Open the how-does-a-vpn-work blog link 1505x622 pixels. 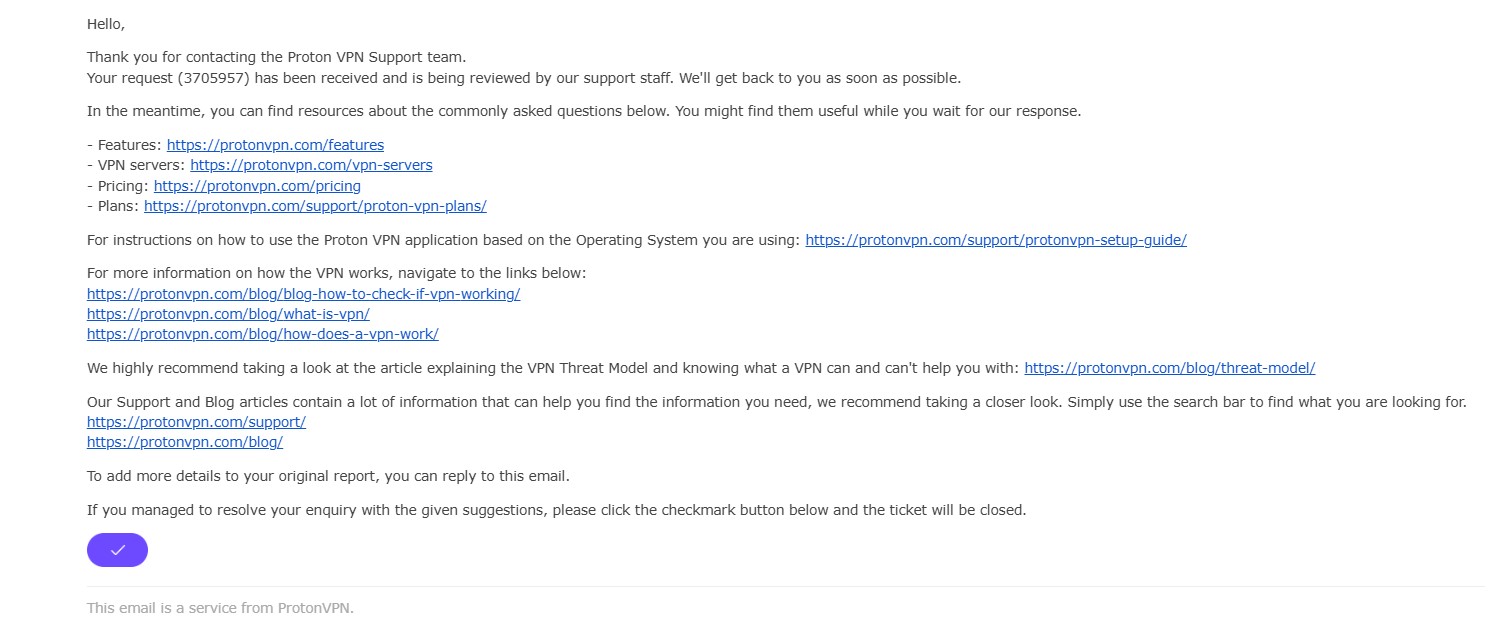click(263, 334)
